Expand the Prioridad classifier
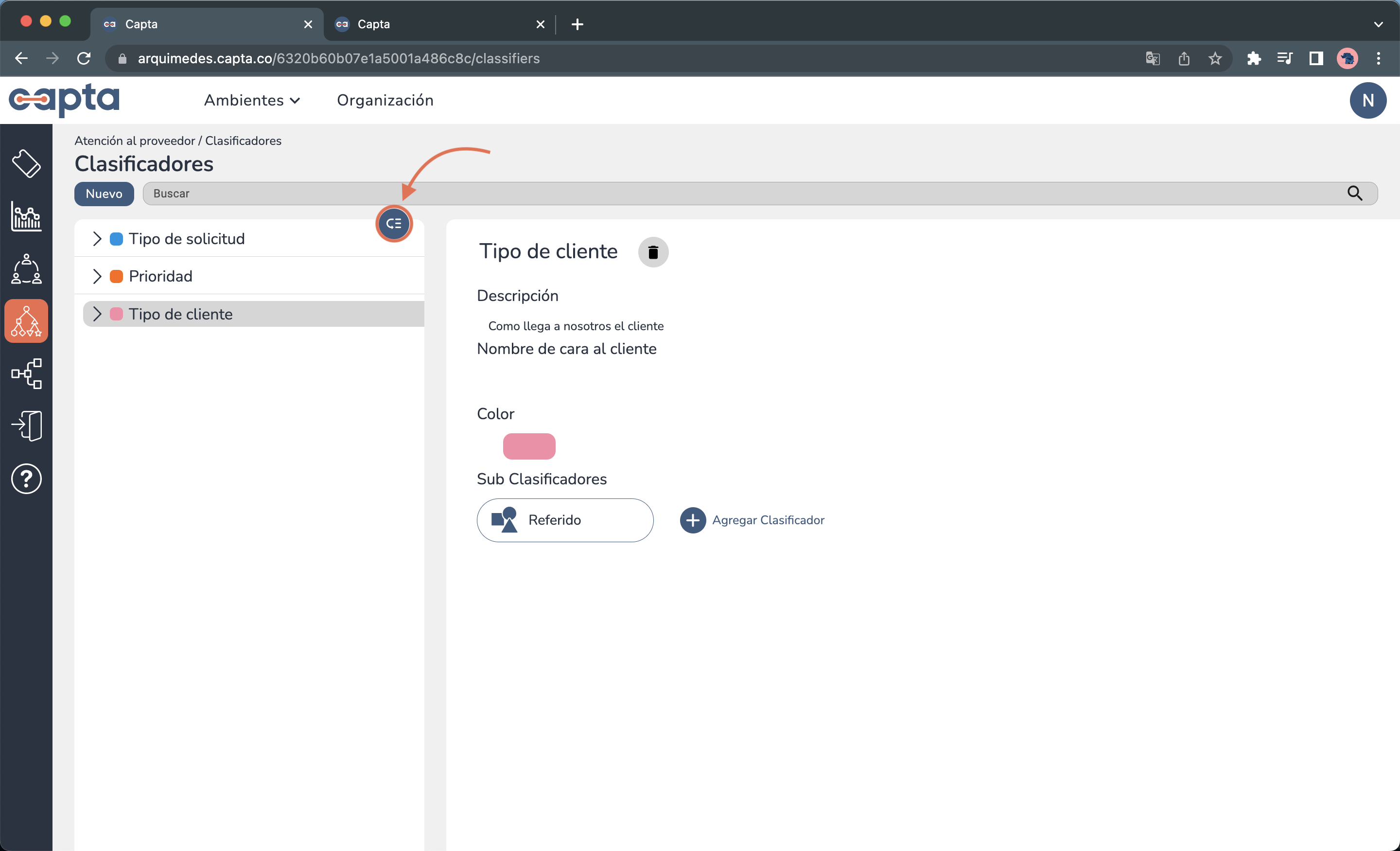 coord(97,276)
